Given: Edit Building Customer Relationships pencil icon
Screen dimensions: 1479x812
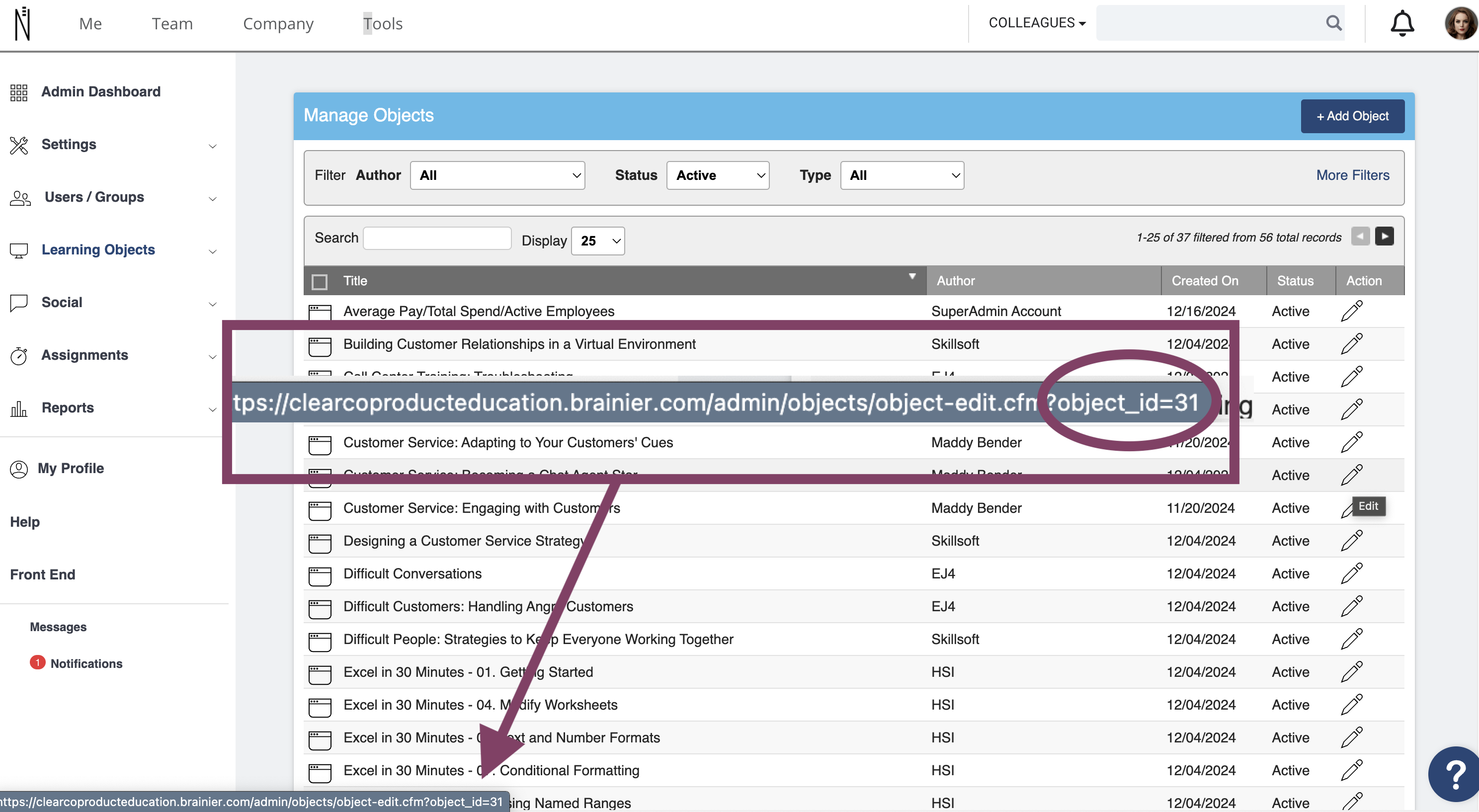Looking at the screenshot, I should (1352, 343).
